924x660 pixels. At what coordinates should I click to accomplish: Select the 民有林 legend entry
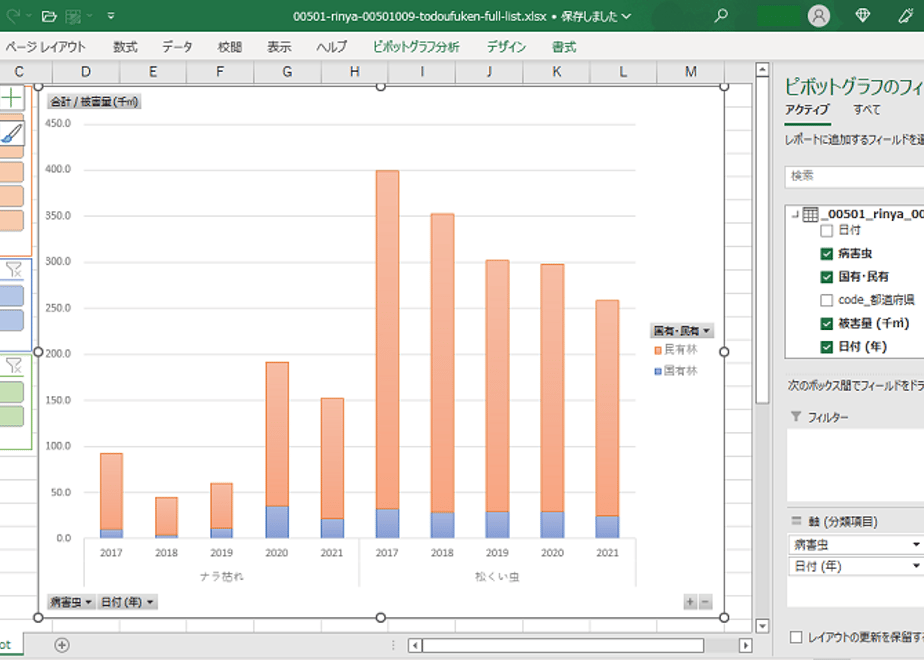676,350
